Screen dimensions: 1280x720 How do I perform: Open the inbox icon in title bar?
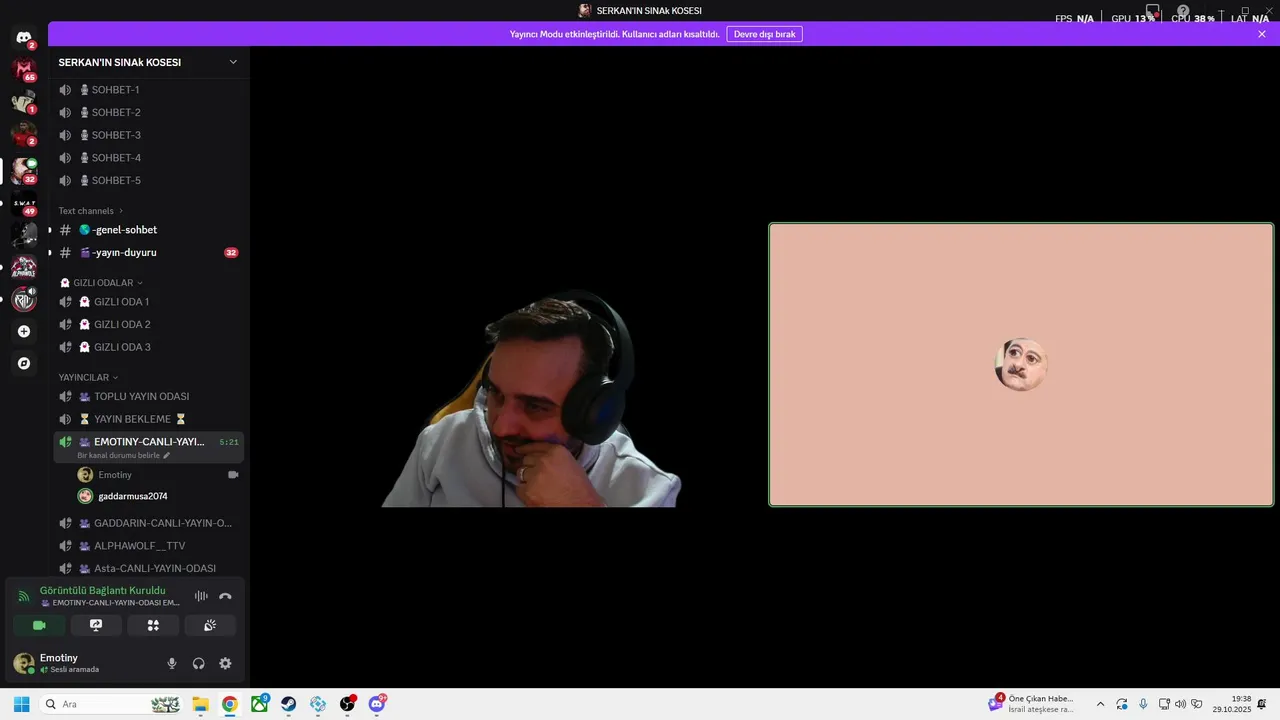pos(1152,11)
